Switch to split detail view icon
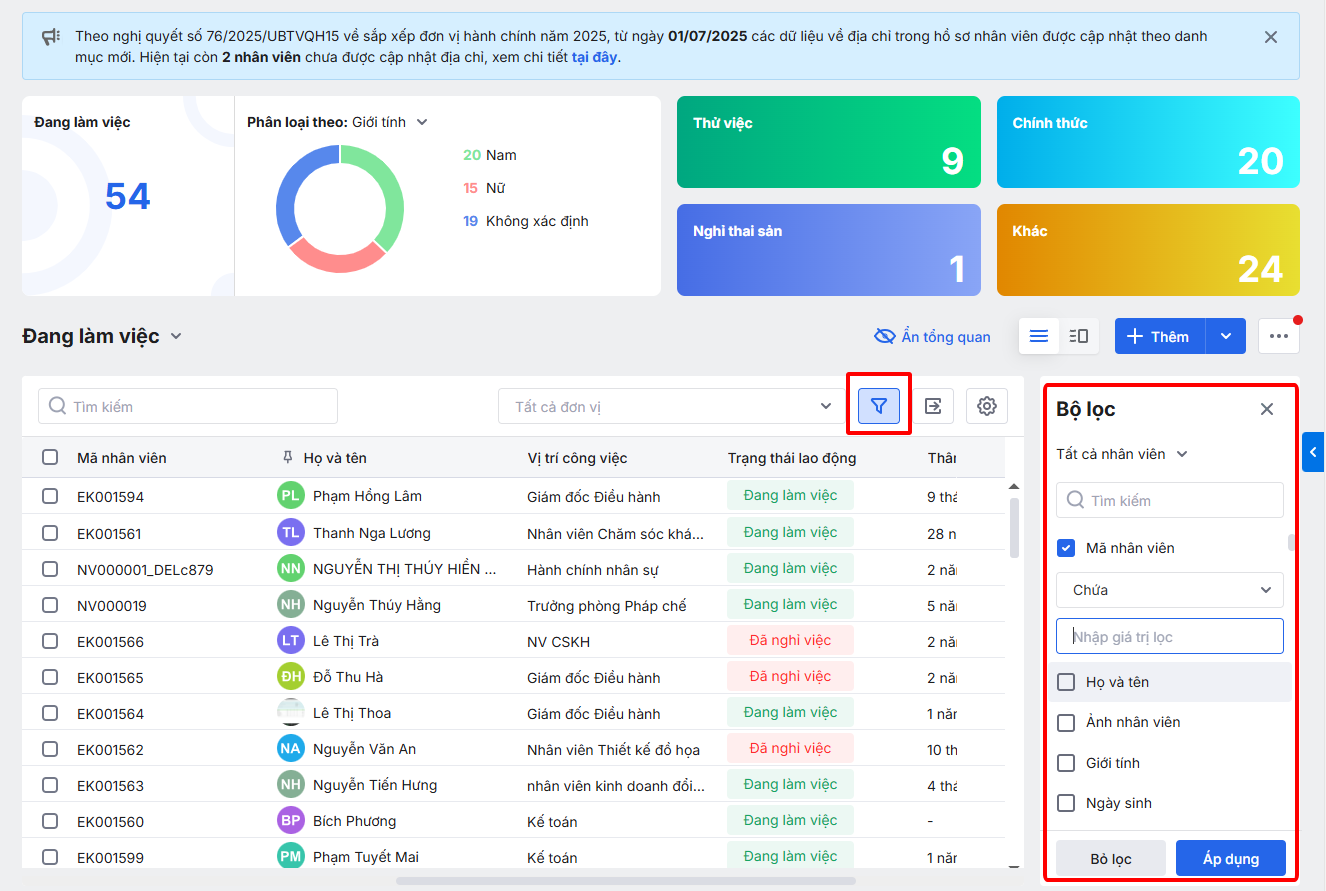The width and height of the screenshot is (1326, 891). point(1079,336)
